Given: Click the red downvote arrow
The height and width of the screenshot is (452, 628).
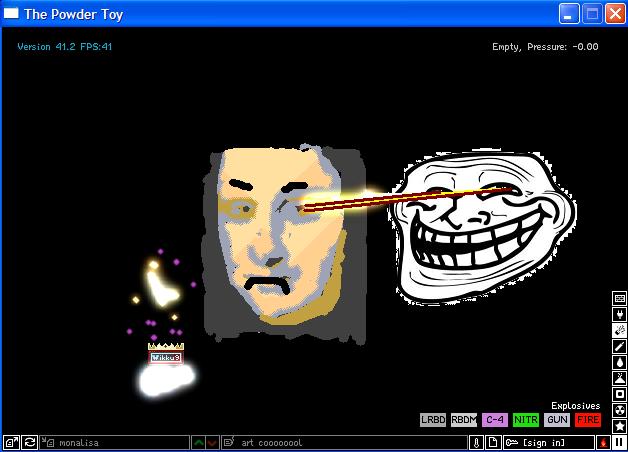Looking at the screenshot, I should [212, 442].
